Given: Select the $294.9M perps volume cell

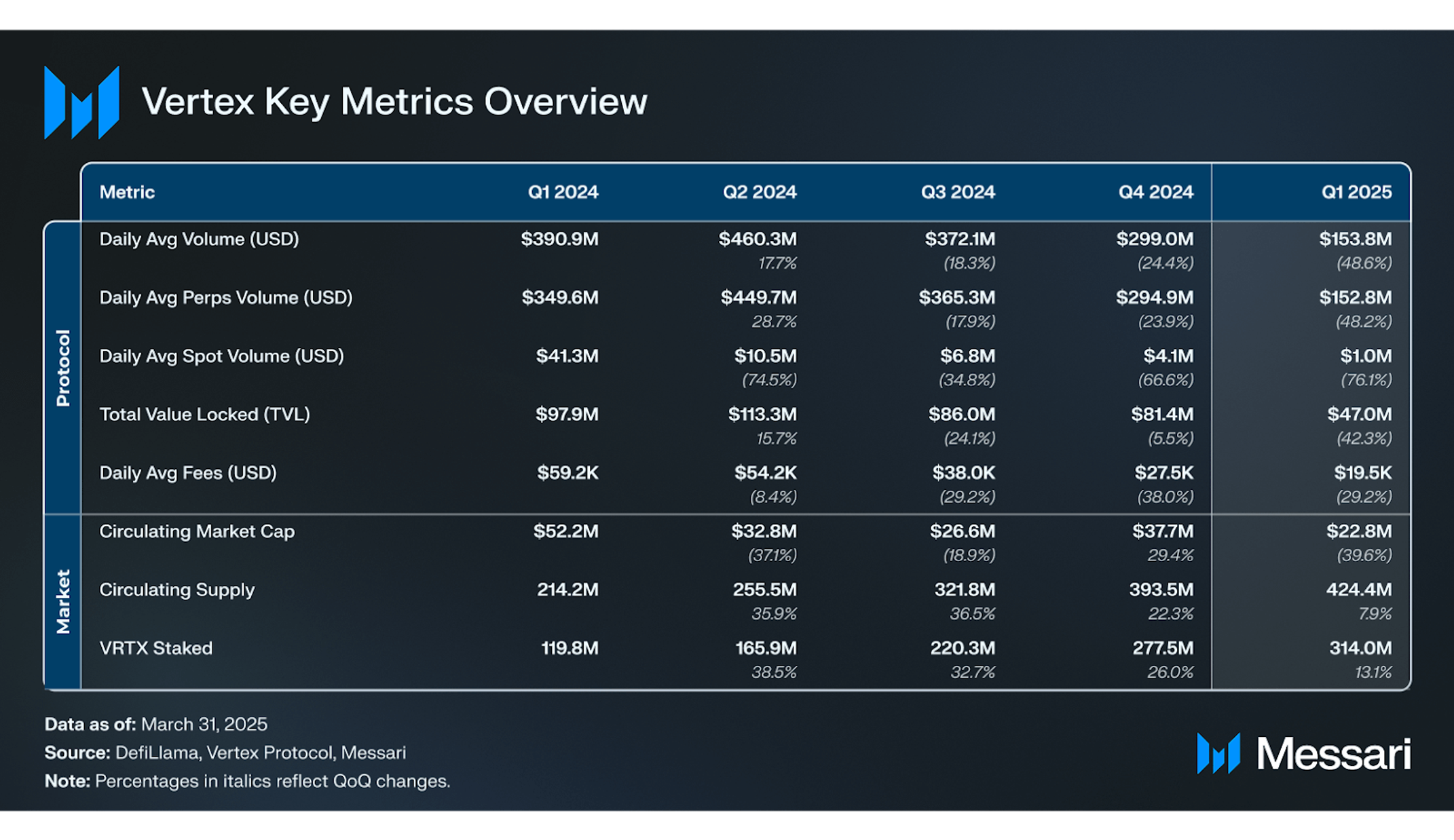Looking at the screenshot, I should tap(1155, 297).
